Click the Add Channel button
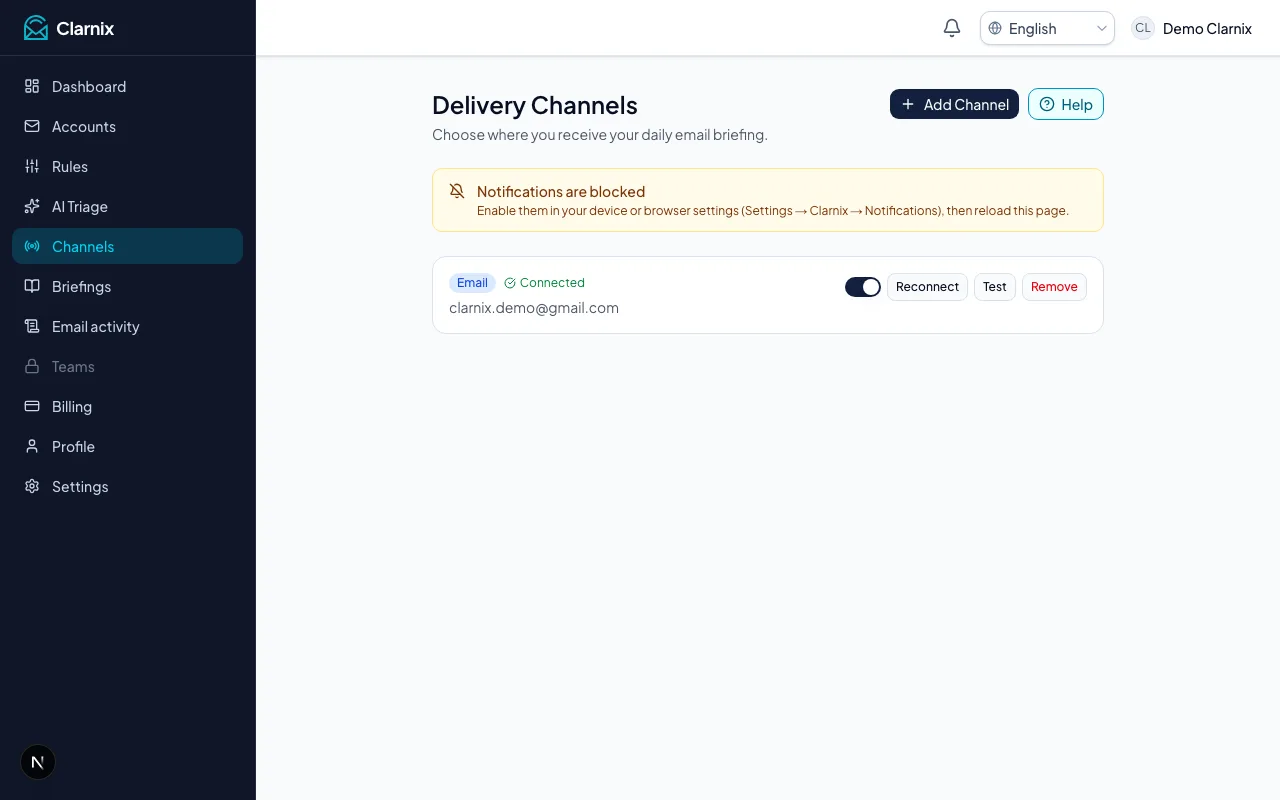The height and width of the screenshot is (800, 1280). [x=954, y=104]
